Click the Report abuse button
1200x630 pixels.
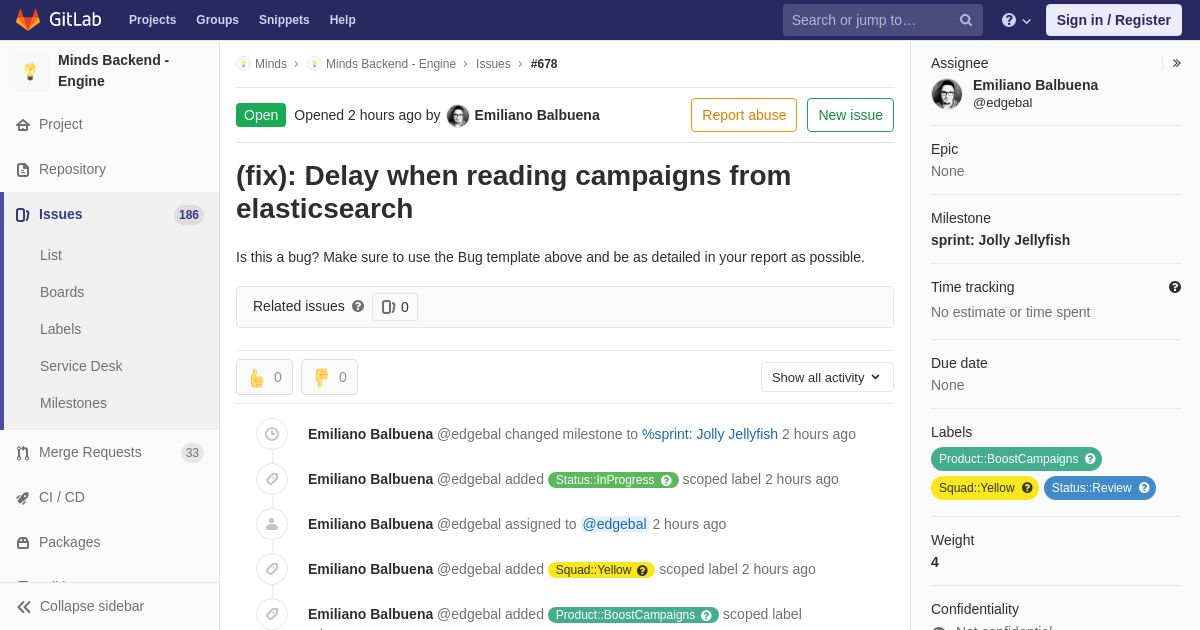[x=744, y=115]
